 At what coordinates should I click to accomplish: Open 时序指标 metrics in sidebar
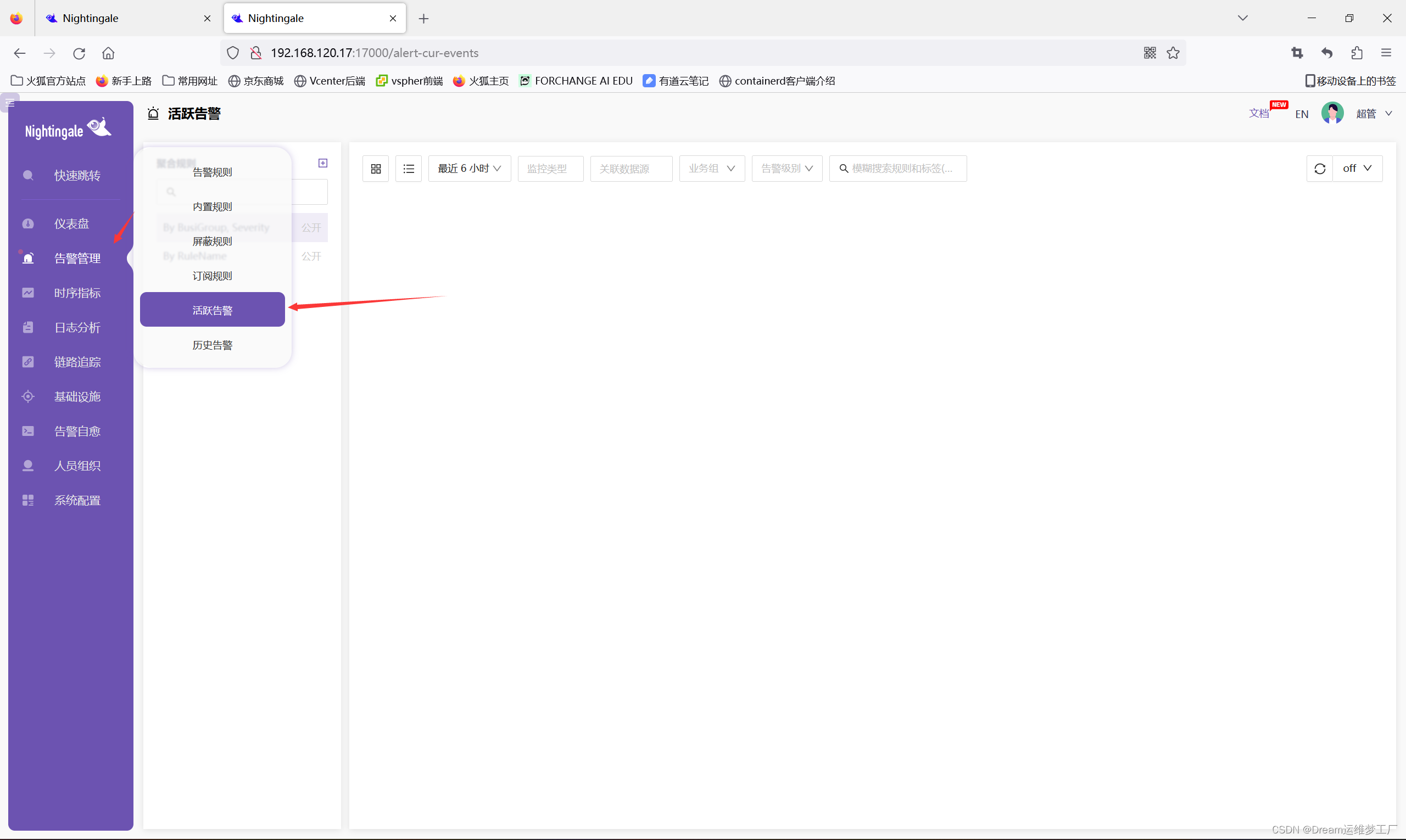point(77,293)
